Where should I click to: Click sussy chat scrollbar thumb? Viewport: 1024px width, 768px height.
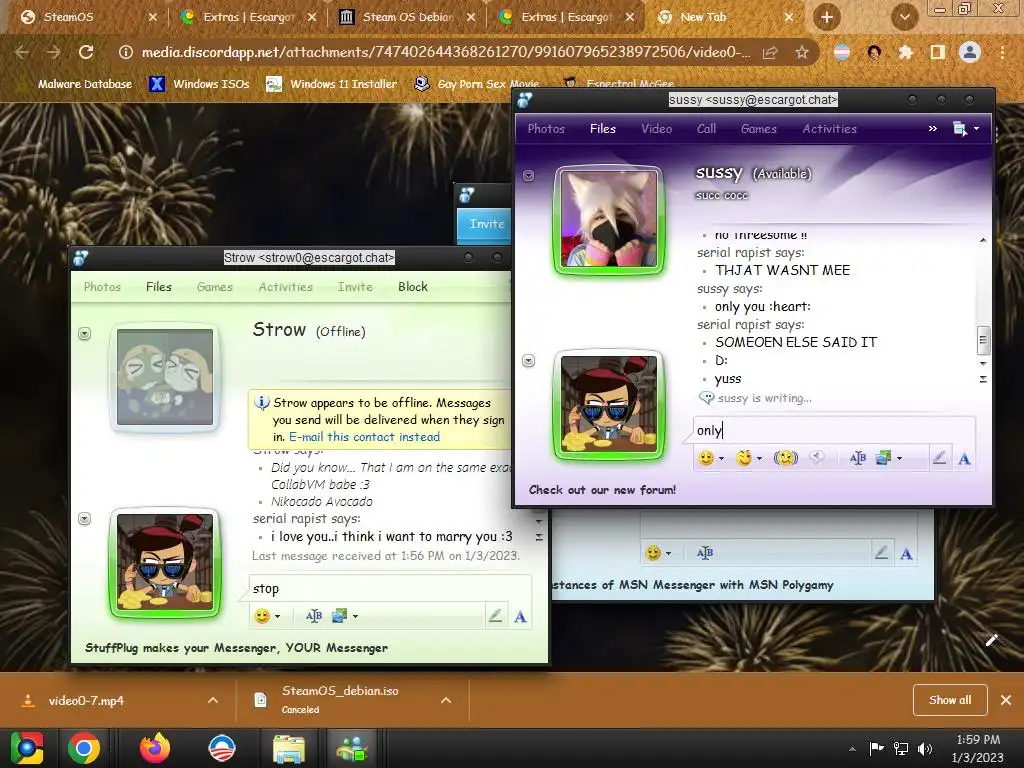tap(982, 340)
